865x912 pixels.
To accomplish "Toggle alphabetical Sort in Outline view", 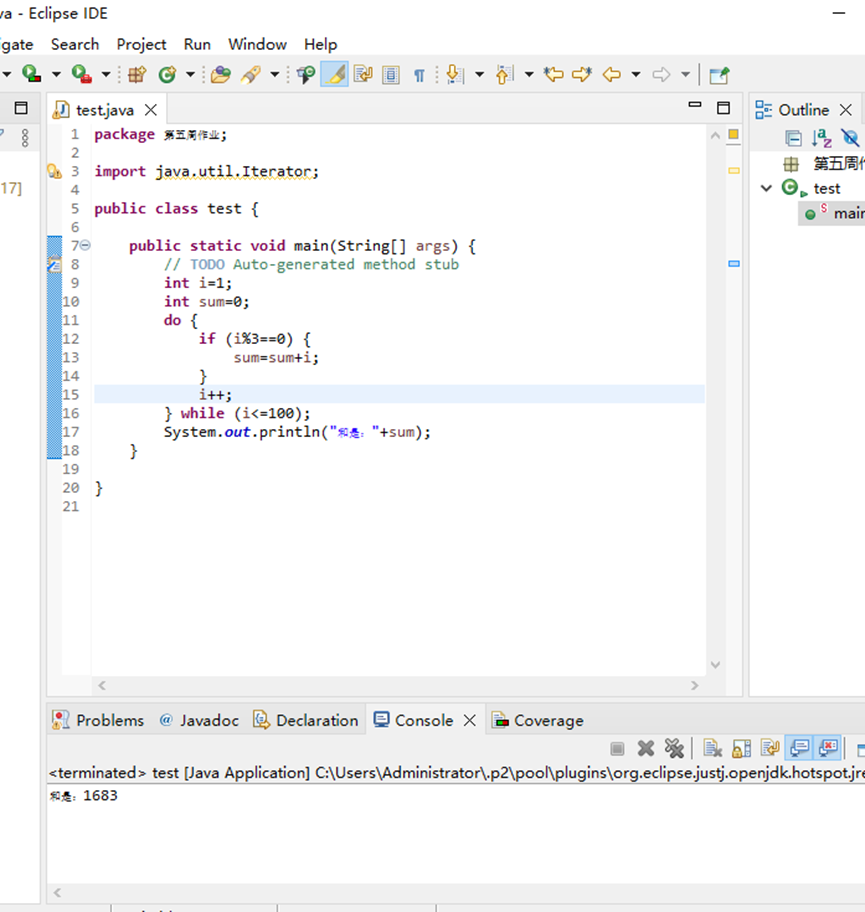I will 821,138.
